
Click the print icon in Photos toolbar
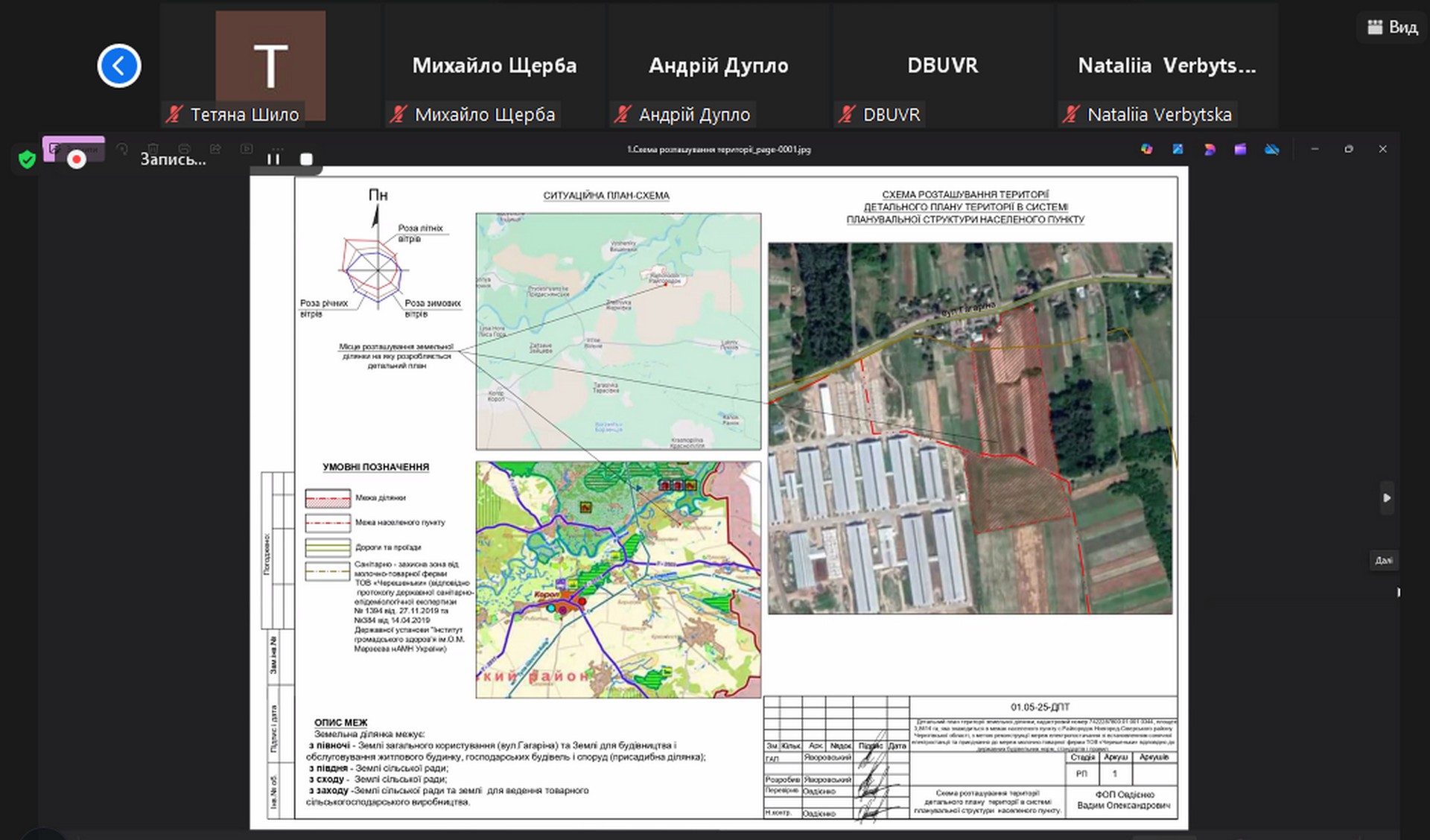(184, 149)
